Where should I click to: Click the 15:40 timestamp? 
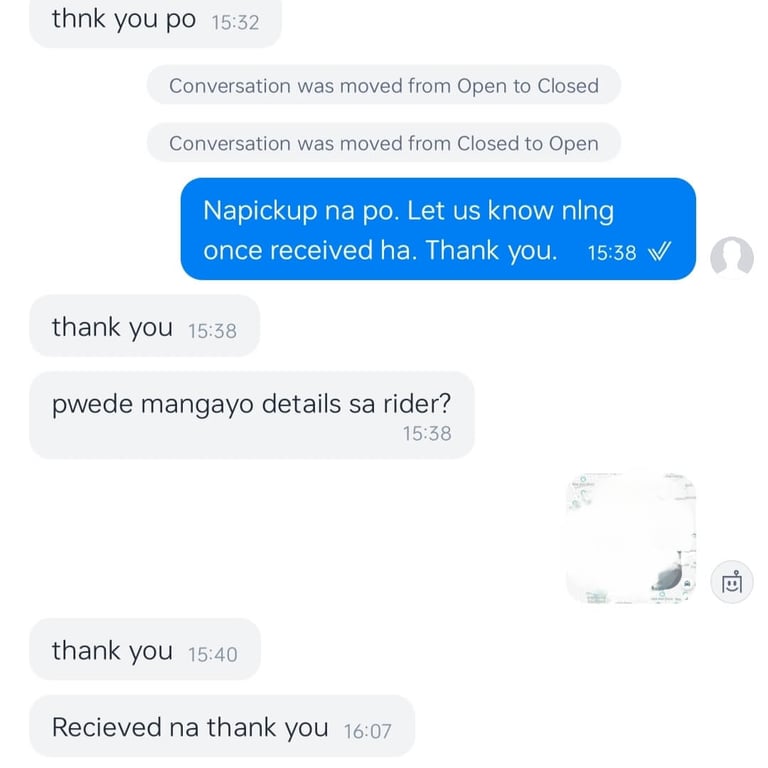coord(213,654)
